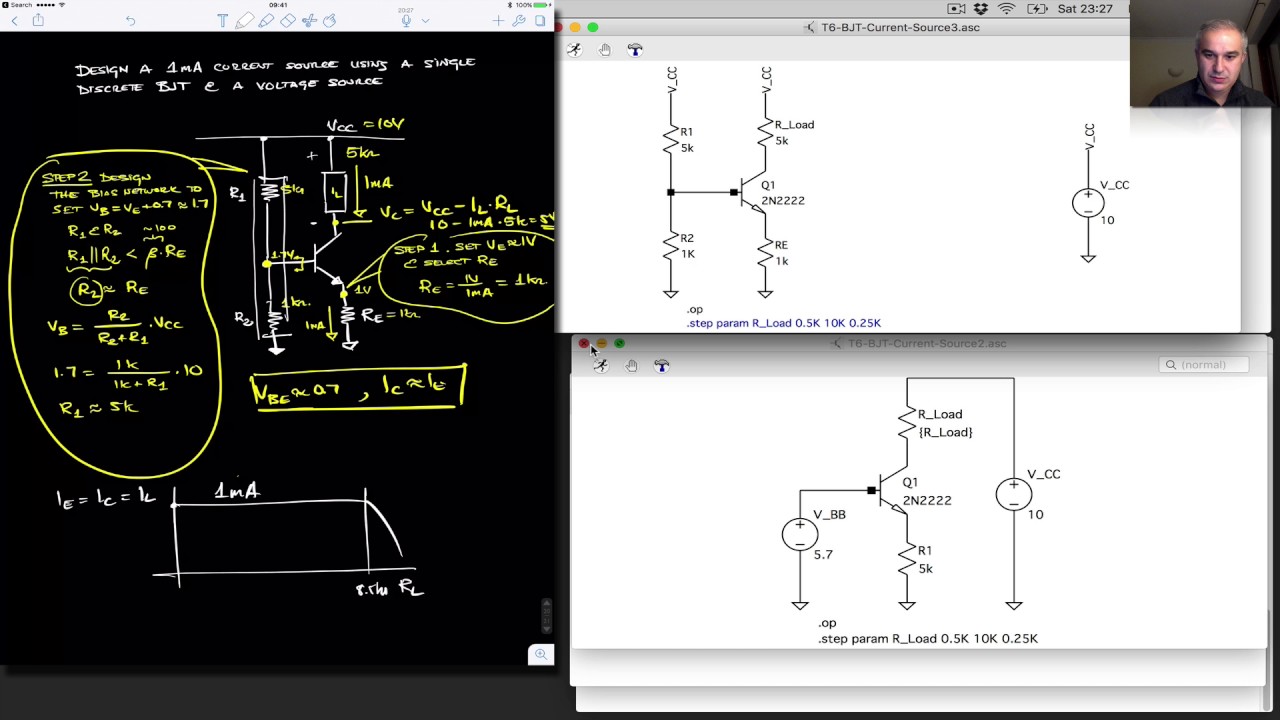The height and width of the screenshot is (720, 1280).
Task: Click the .step param directive in Current-Source3
Action: (784, 323)
